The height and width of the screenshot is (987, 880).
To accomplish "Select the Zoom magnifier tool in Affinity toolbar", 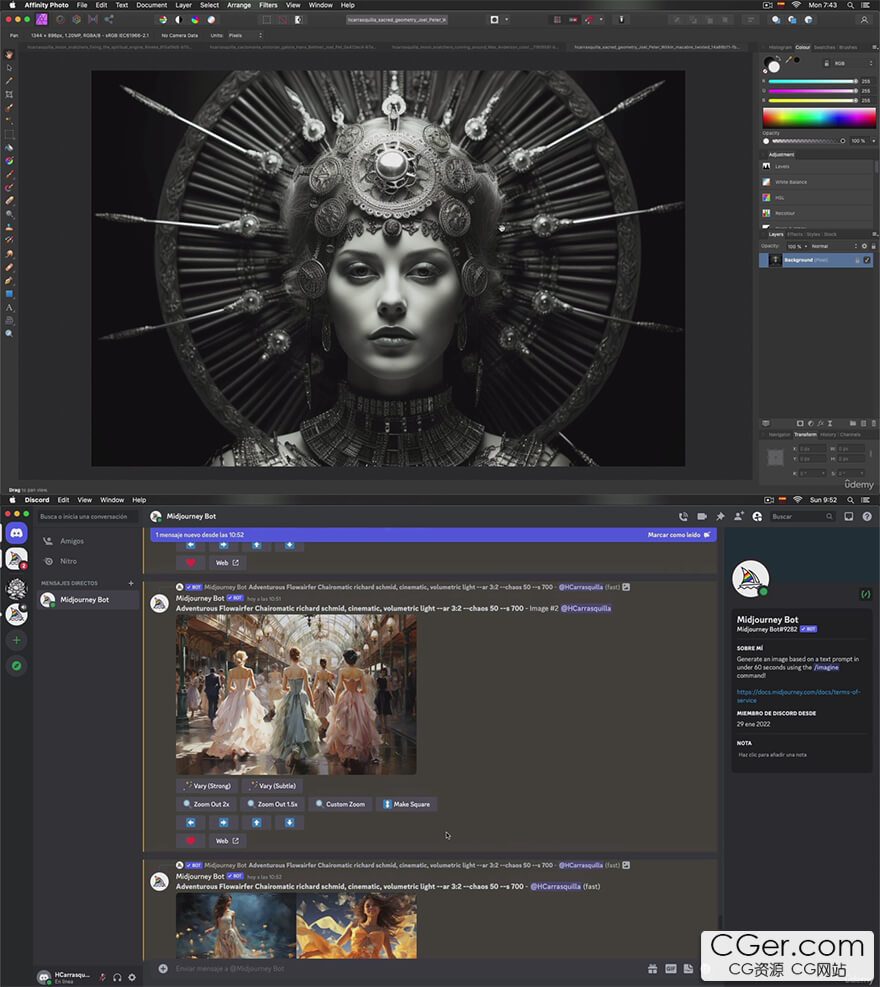I will click(x=9, y=334).
